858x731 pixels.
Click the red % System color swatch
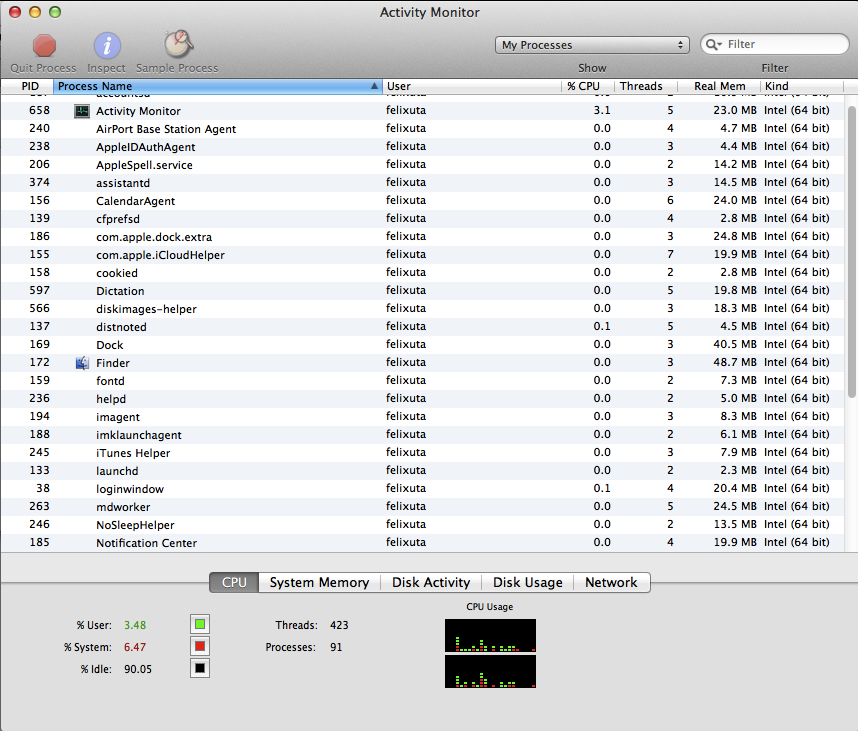[x=200, y=646]
